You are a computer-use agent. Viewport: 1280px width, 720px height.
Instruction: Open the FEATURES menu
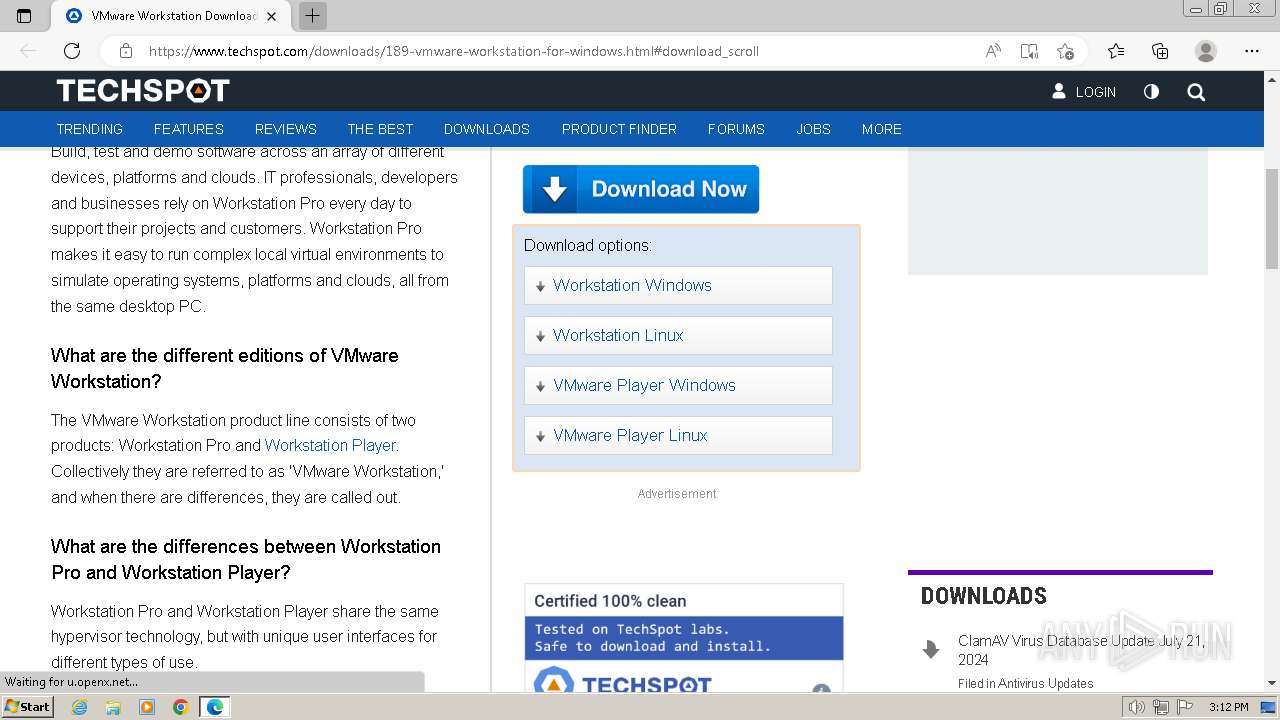pos(189,129)
